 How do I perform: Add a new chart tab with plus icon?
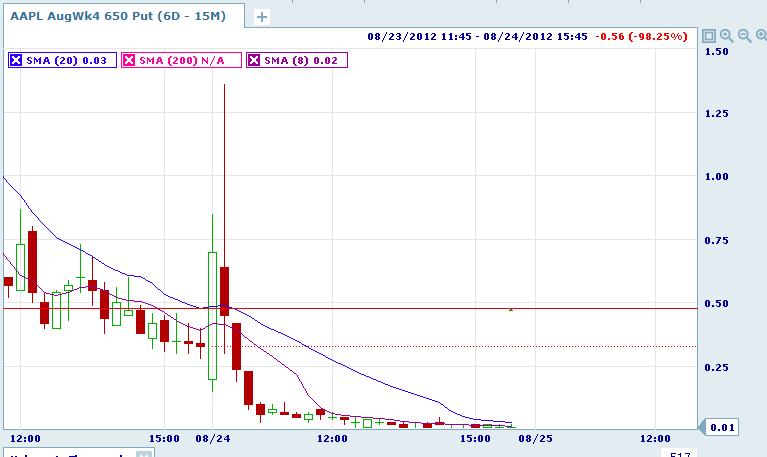coord(262,17)
